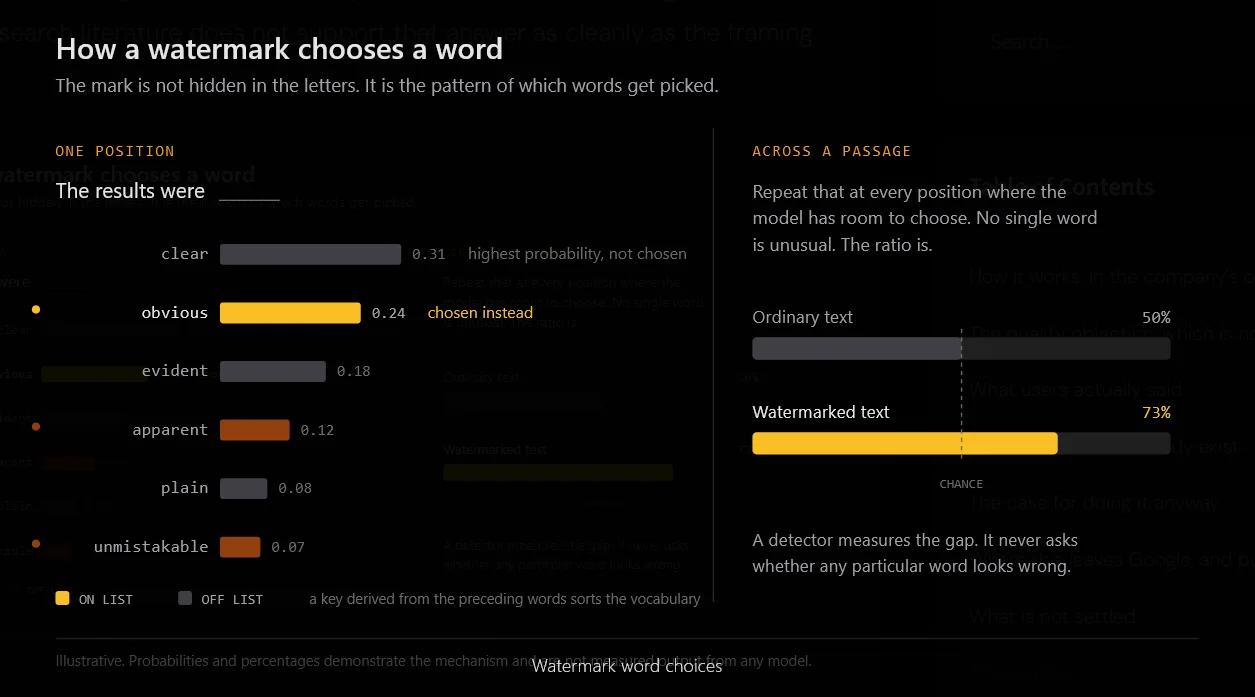1255x697 pixels.
Task: Select the orange 'apparent' bar
Action: tap(255, 430)
